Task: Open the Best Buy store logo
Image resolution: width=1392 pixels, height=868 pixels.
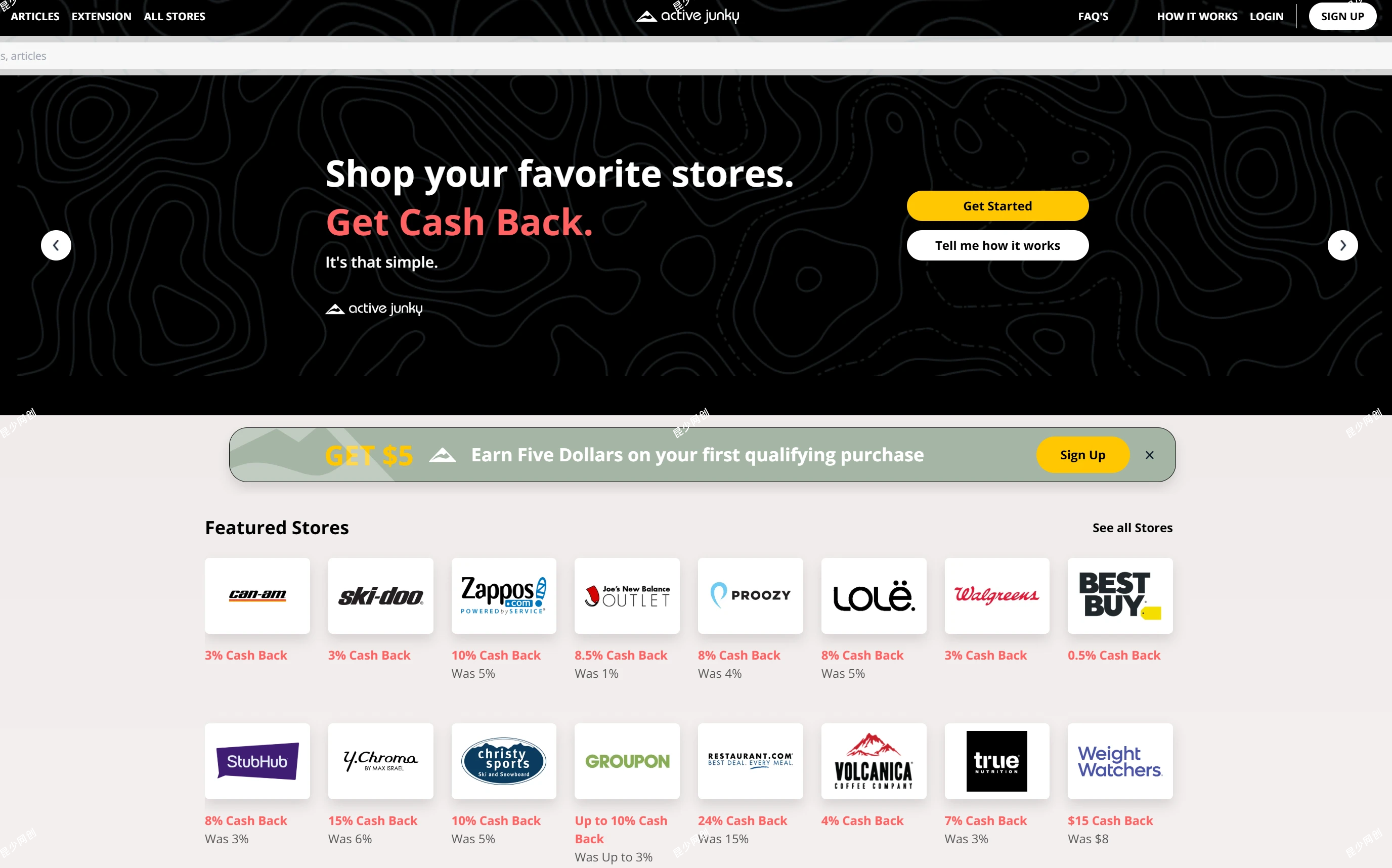Action: click(1120, 595)
